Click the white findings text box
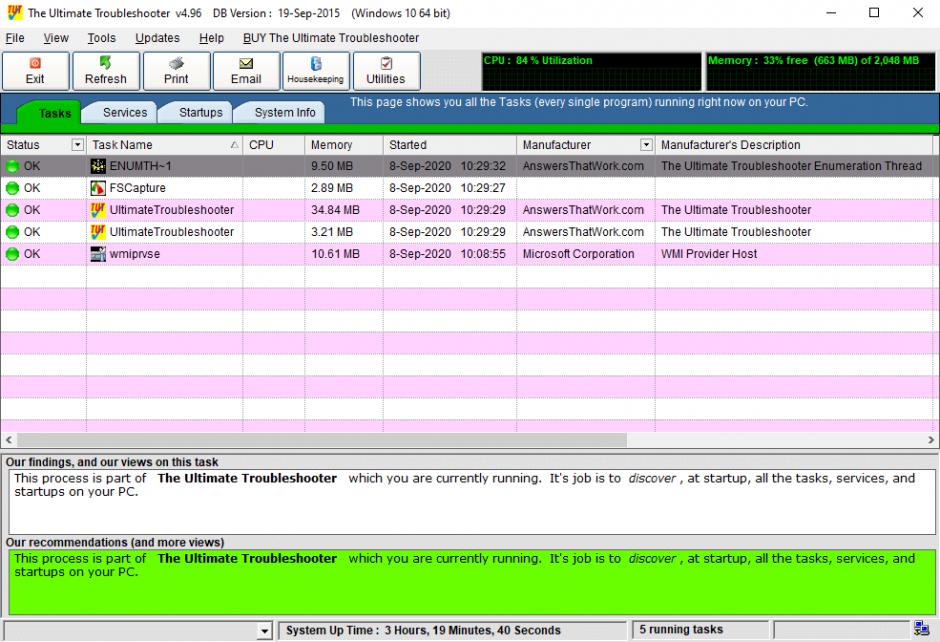 click(472, 502)
